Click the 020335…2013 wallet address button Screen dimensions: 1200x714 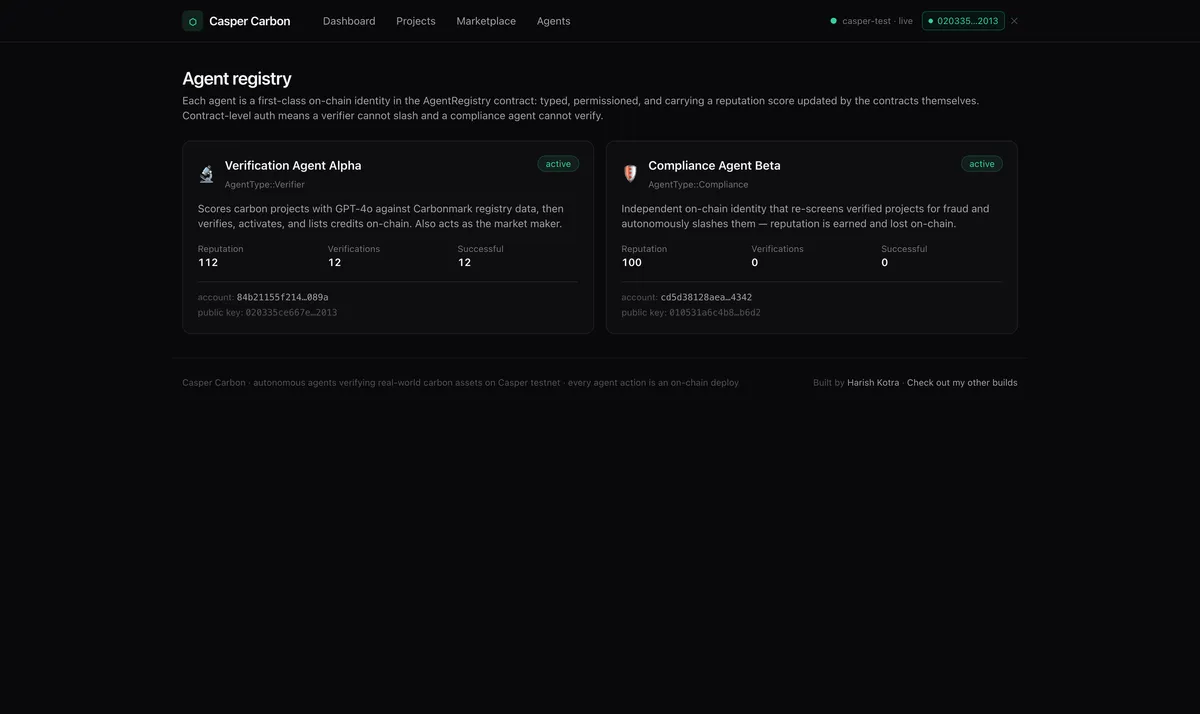click(x=963, y=21)
